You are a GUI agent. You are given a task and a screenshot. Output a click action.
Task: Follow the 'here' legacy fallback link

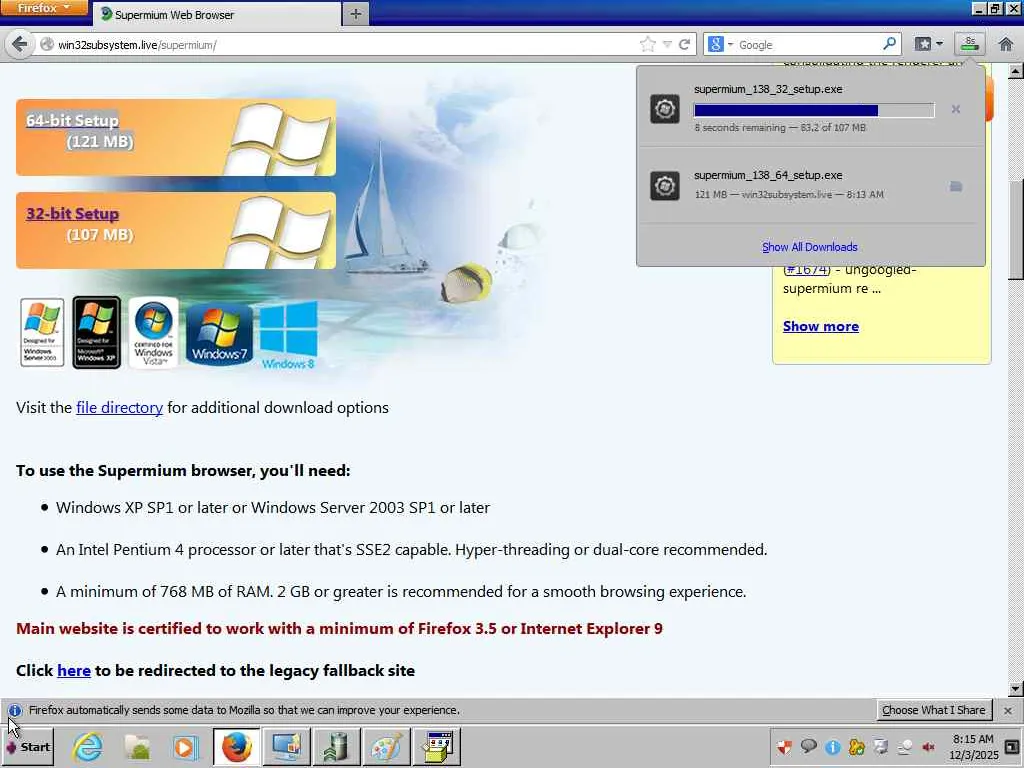click(x=74, y=671)
